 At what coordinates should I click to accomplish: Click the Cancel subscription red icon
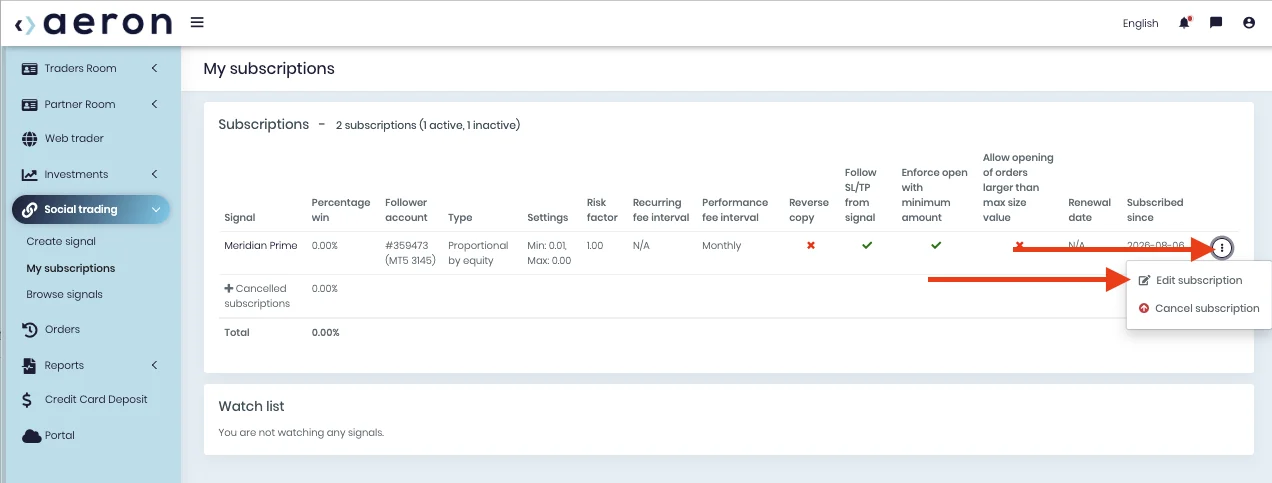point(1144,308)
